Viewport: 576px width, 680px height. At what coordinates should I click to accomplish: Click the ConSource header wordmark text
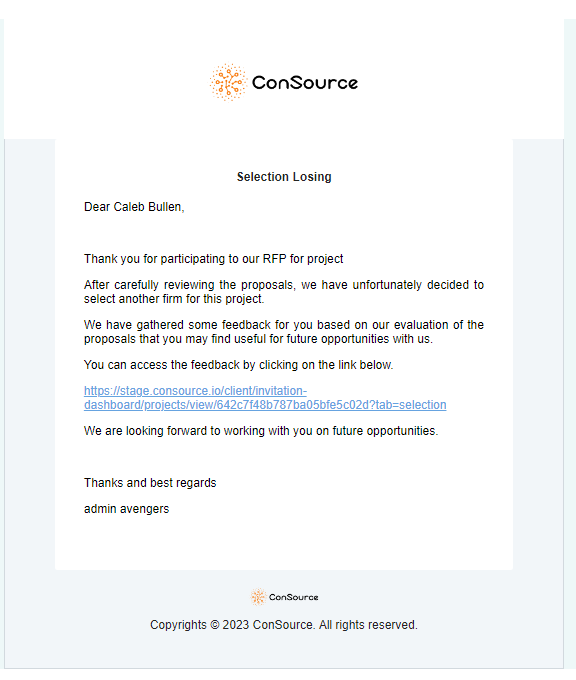[x=305, y=82]
